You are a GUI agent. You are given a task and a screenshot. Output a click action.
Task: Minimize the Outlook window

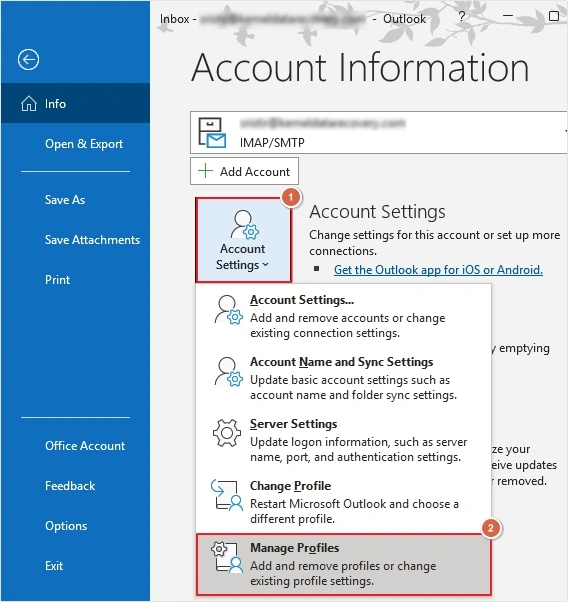coord(508,16)
